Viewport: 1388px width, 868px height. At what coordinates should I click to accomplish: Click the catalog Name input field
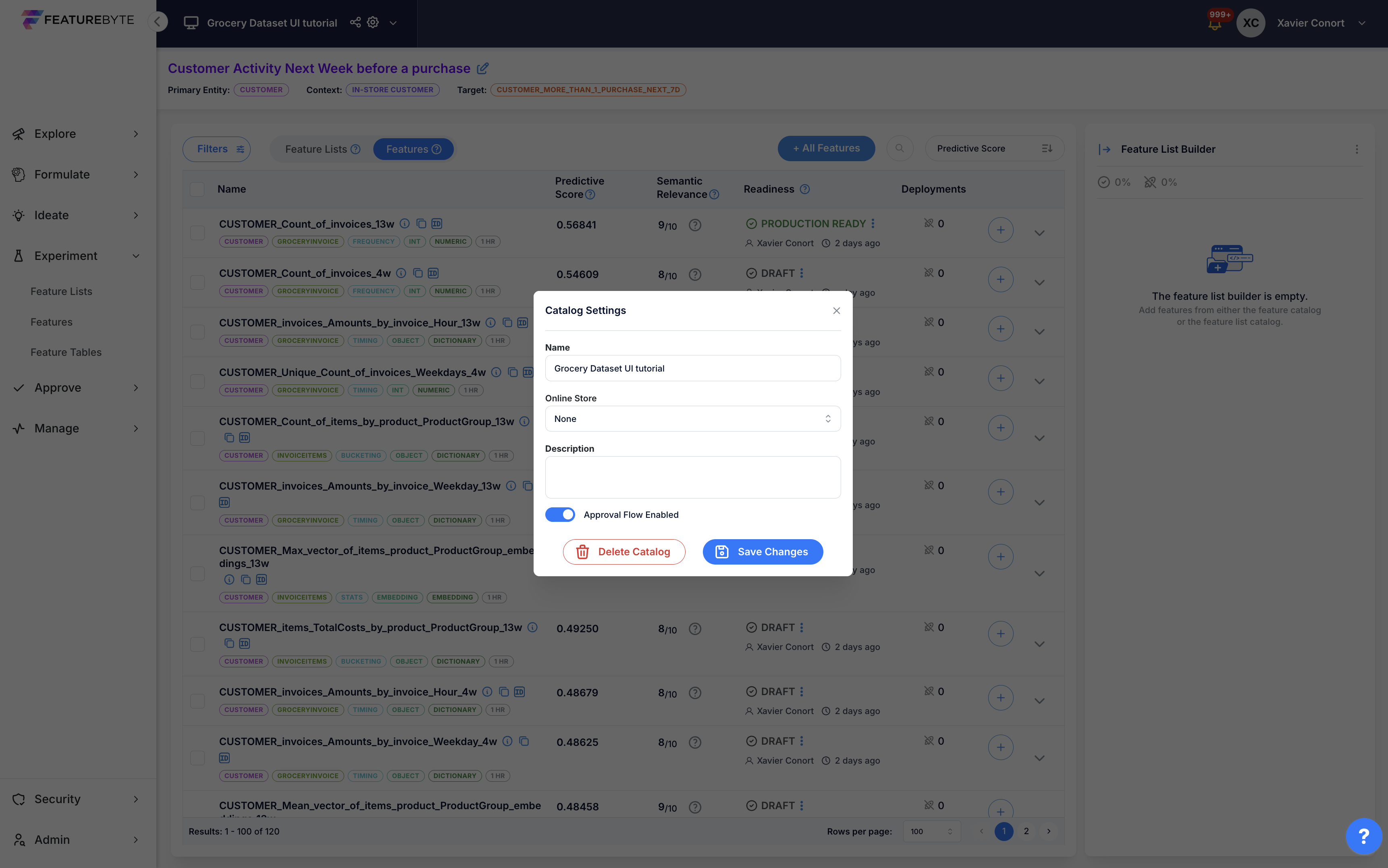[692, 368]
